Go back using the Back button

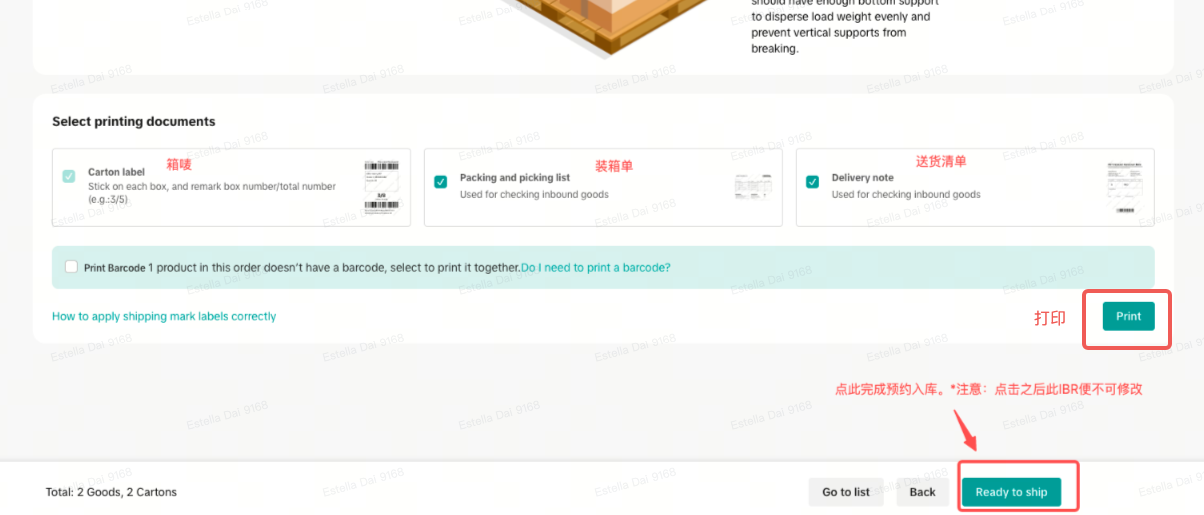click(x=922, y=492)
